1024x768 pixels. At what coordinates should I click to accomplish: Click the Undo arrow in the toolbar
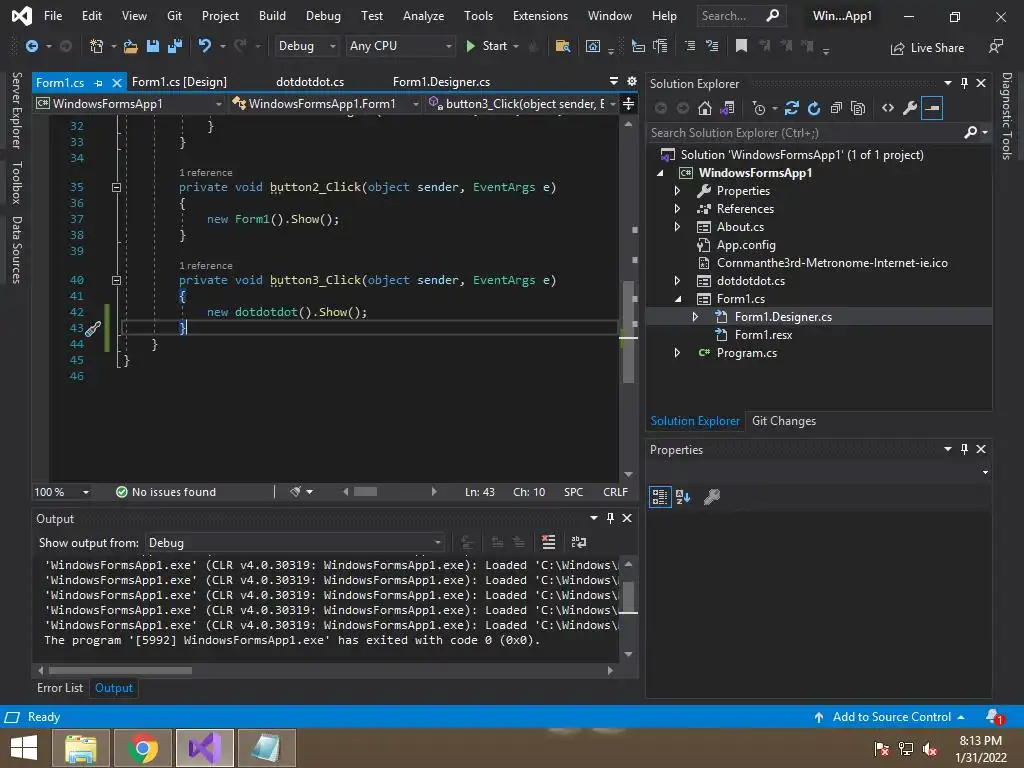[205, 46]
